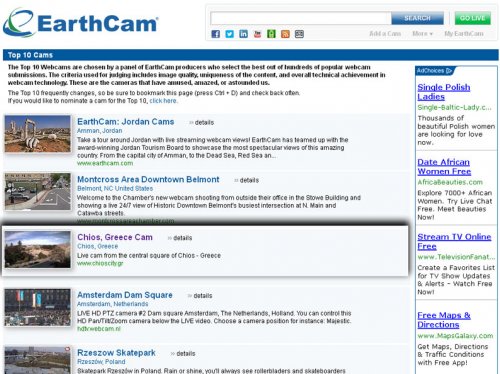Open the EarthCam: Jordan Cams title
Screen dimensions: 500x374
coord(126,122)
